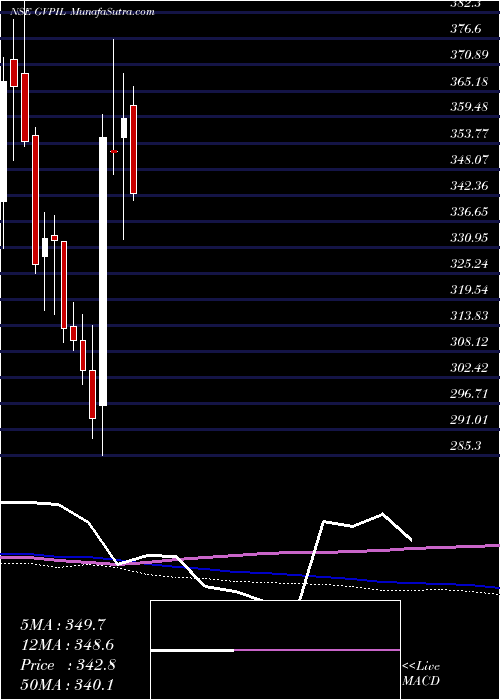Click the <<Live MACD label
This screenshot has height=700, width=500.
421,673
